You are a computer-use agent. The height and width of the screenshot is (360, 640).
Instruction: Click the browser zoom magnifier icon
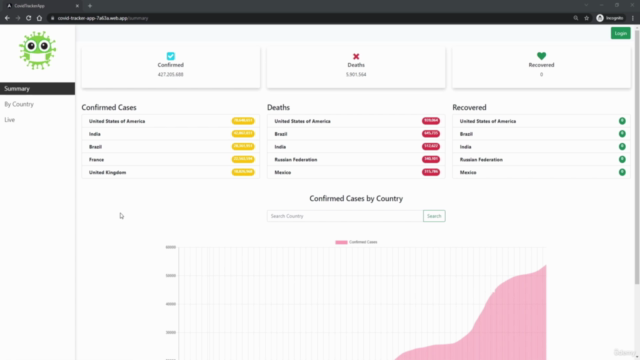[576, 18]
